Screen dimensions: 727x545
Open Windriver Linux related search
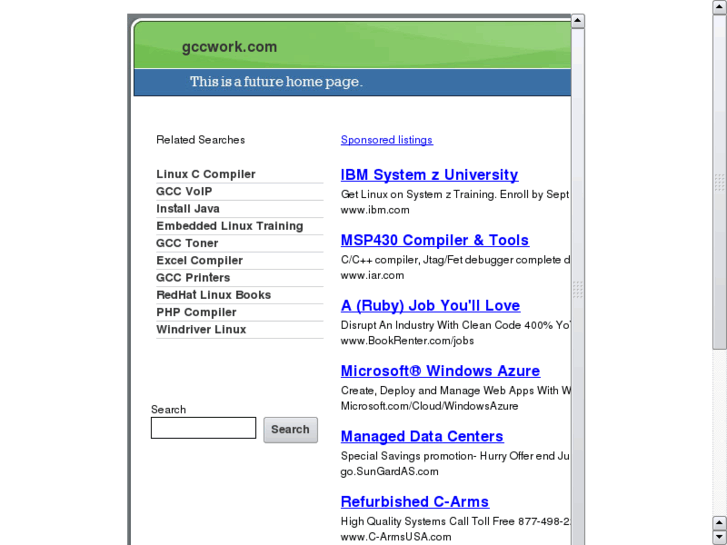(201, 329)
